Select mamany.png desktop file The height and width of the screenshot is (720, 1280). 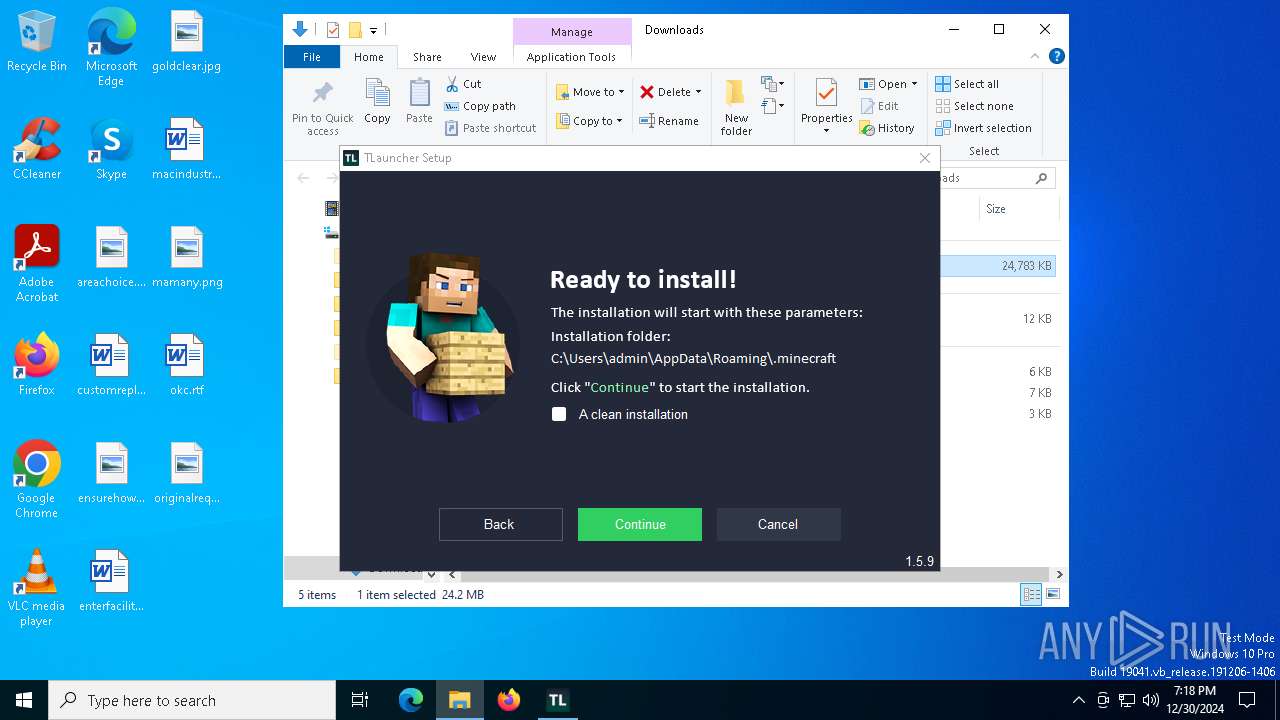pos(186,257)
